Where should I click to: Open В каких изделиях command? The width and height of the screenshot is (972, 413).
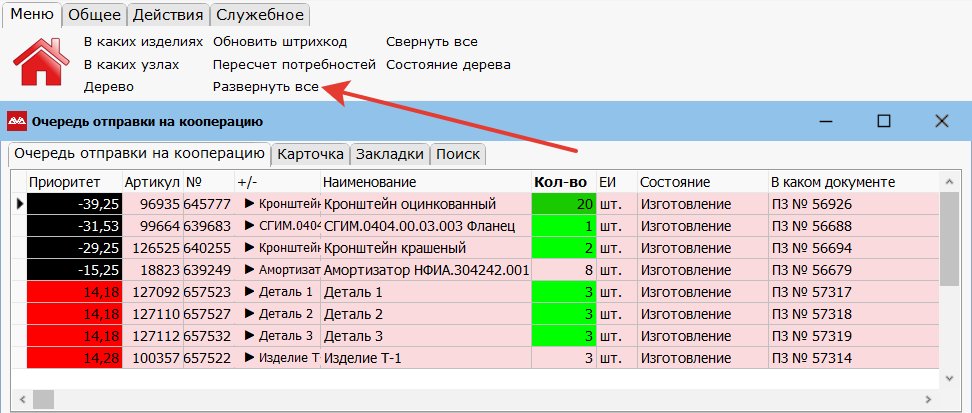(x=143, y=42)
